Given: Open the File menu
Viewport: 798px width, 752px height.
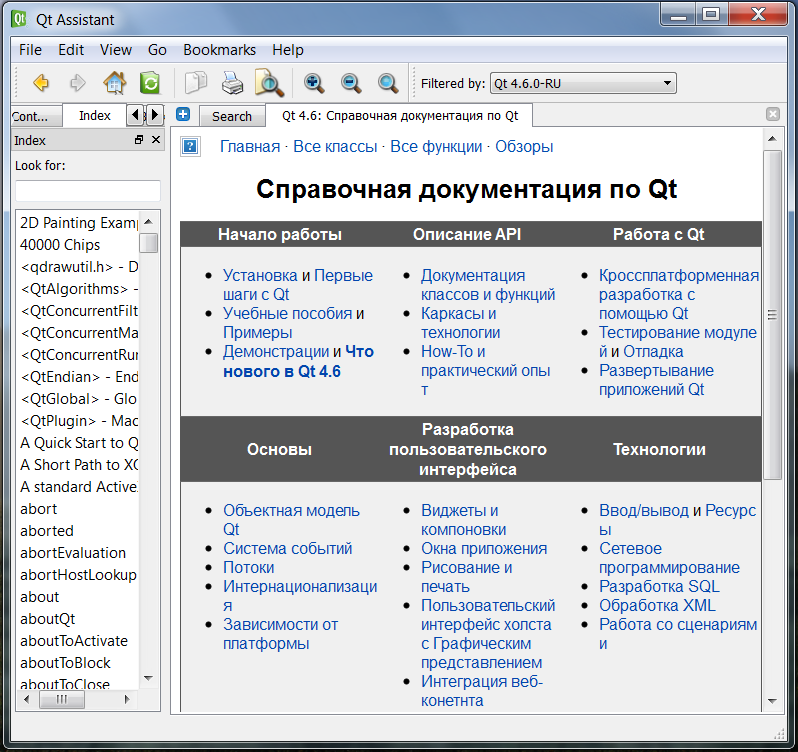Looking at the screenshot, I should (30, 50).
